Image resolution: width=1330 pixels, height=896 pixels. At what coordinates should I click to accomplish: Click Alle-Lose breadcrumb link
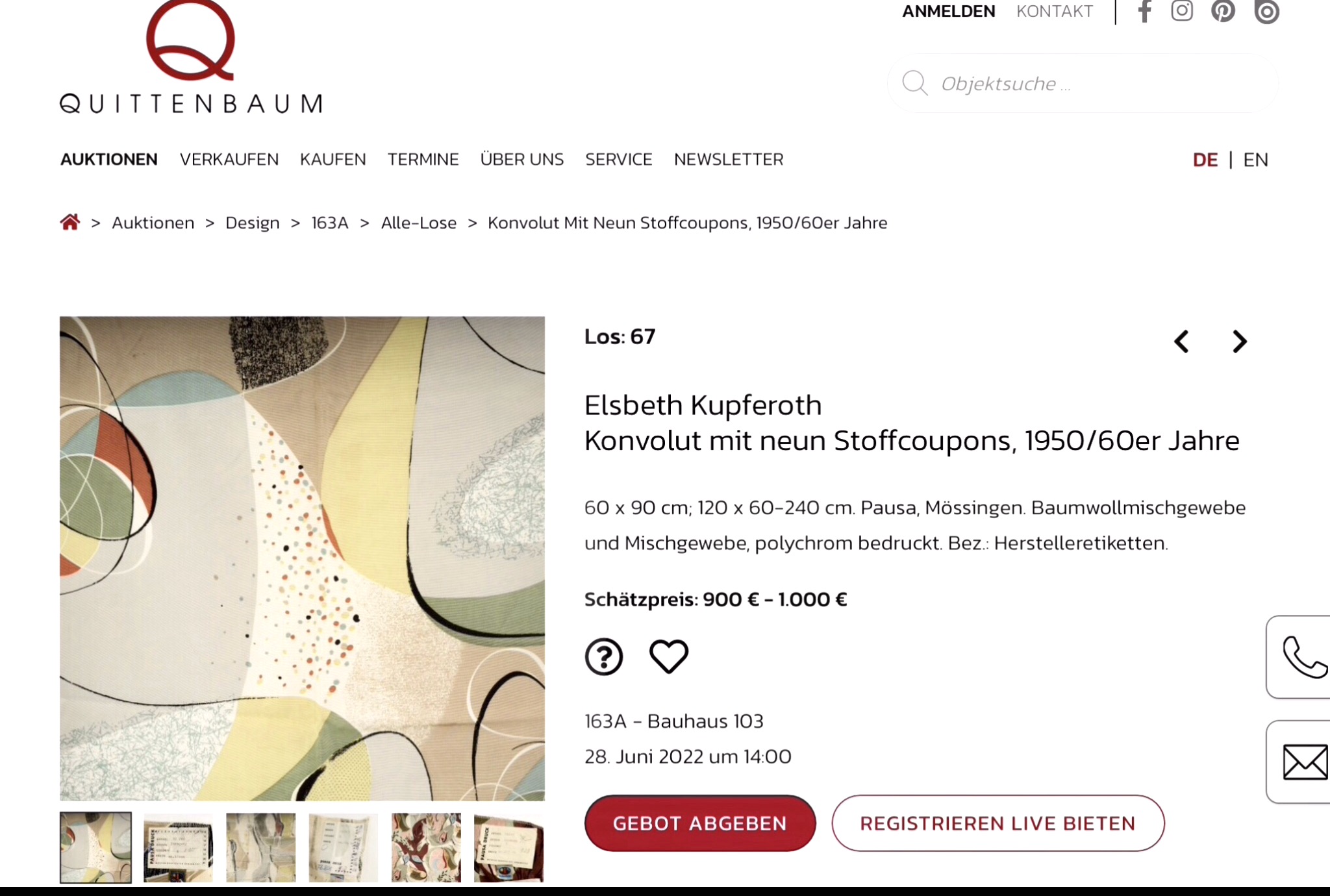pyautogui.click(x=419, y=223)
